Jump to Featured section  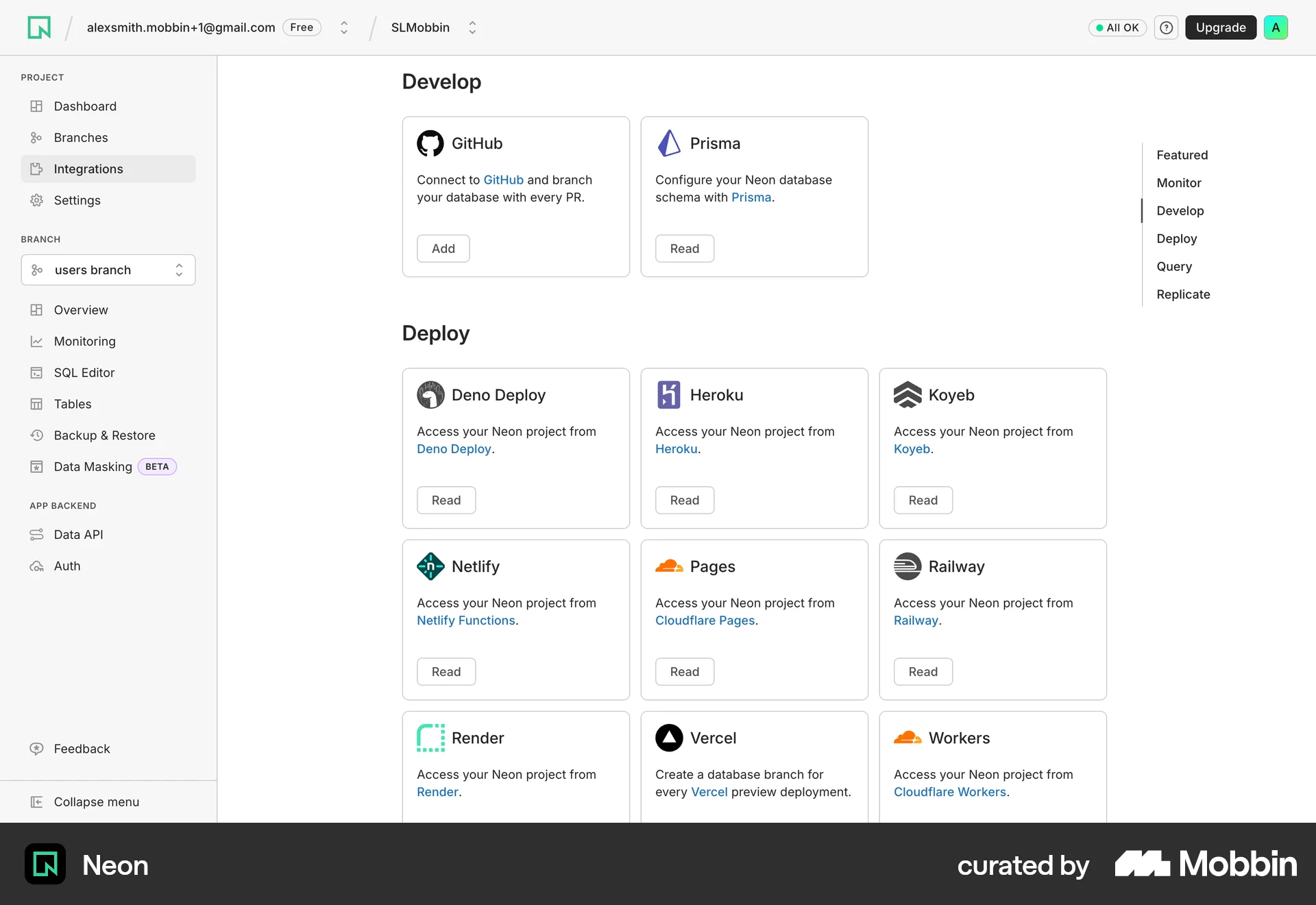tap(1182, 155)
